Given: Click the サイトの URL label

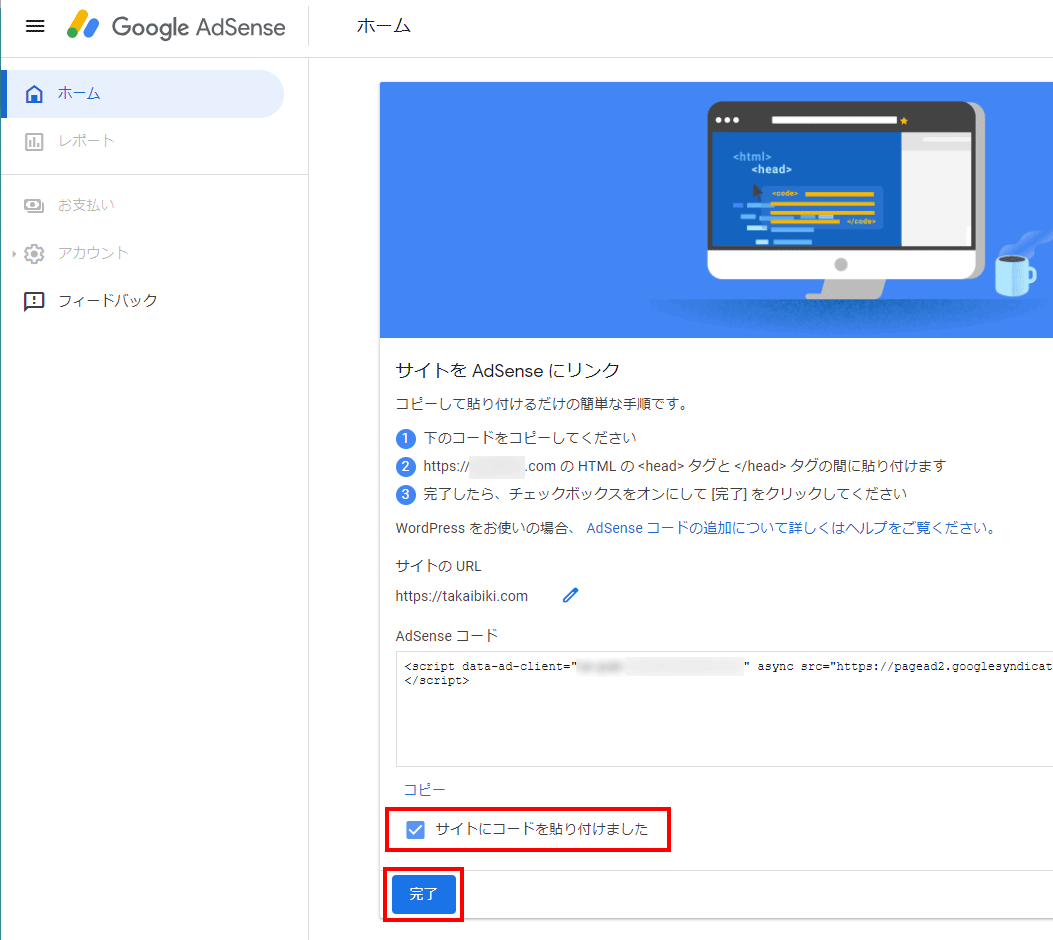Looking at the screenshot, I should click(x=439, y=566).
